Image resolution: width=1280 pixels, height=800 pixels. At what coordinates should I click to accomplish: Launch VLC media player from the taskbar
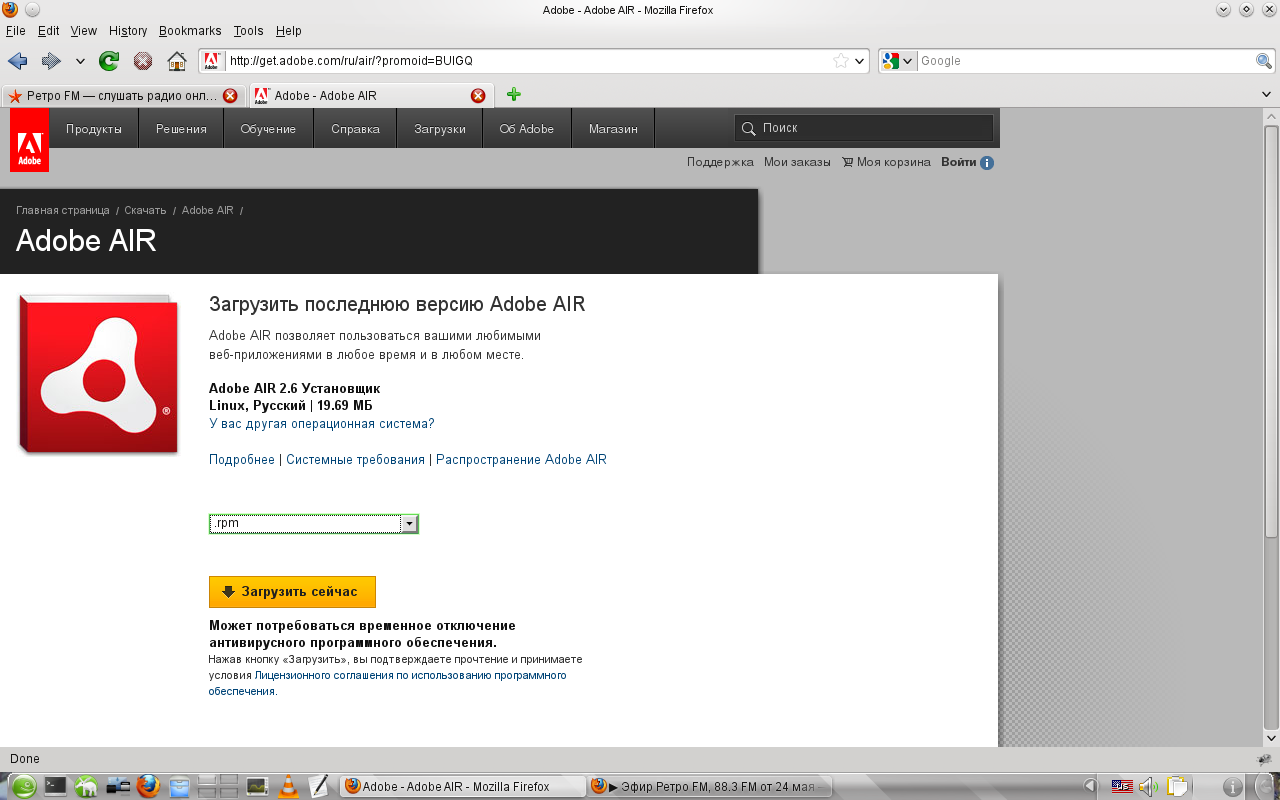(x=288, y=787)
